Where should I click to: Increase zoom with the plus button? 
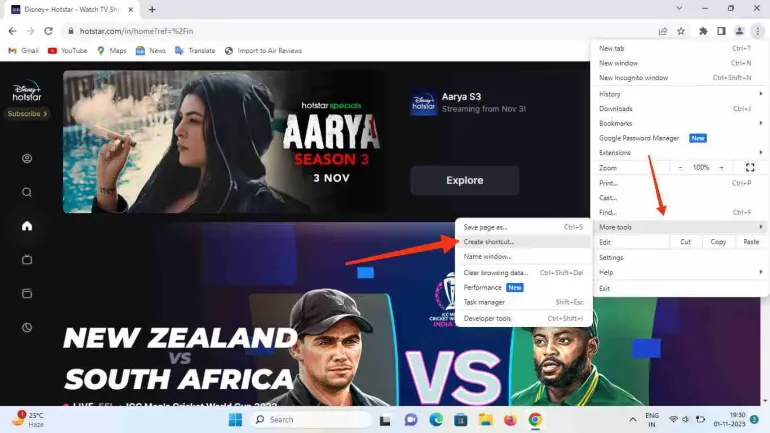pyautogui.click(x=723, y=167)
